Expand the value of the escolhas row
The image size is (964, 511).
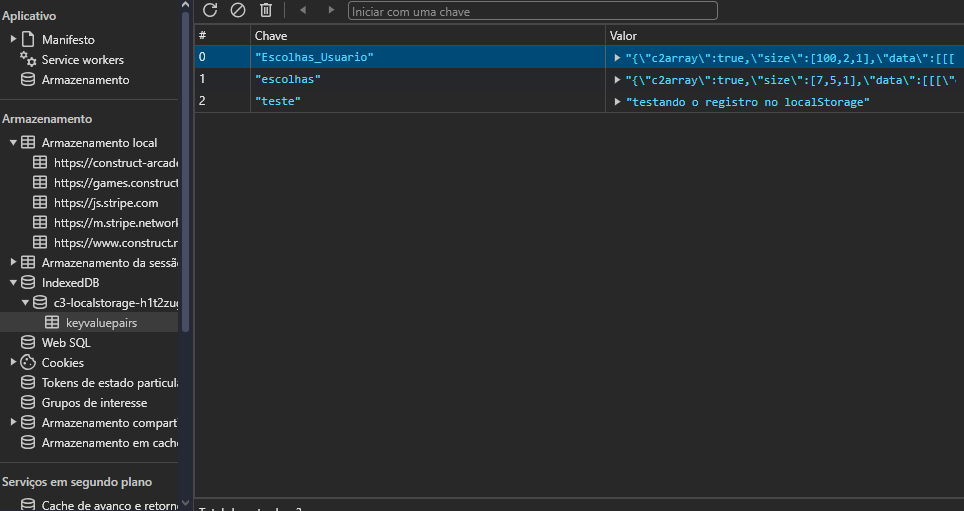[617, 79]
